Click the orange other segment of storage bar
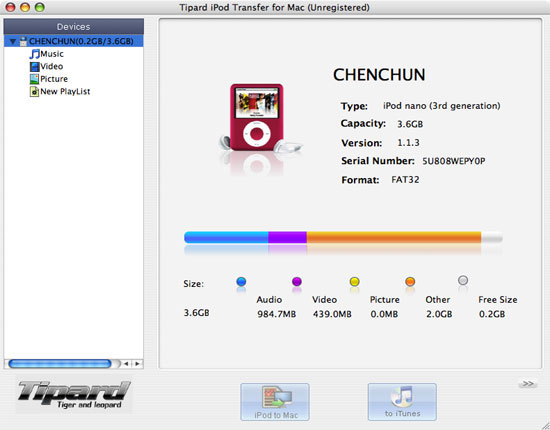Viewport: 550px width, 430px height. (394, 237)
